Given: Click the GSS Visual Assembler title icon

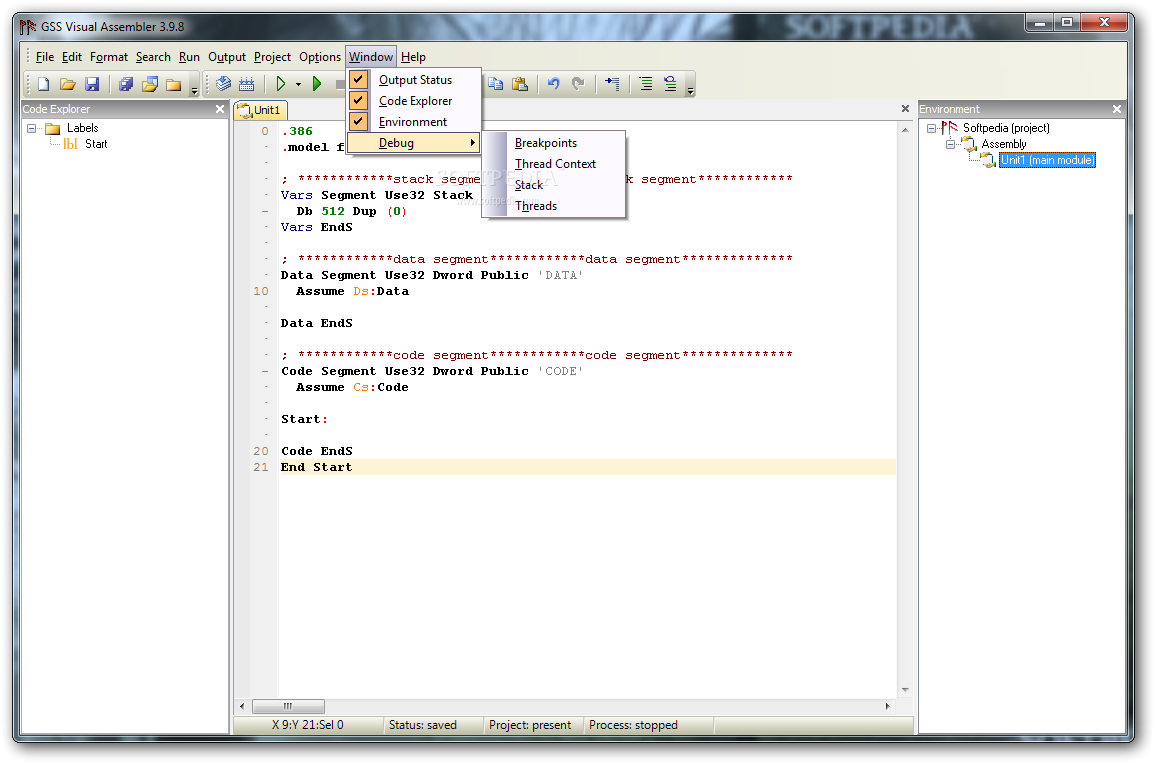Looking at the screenshot, I should pyautogui.click(x=27, y=27).
